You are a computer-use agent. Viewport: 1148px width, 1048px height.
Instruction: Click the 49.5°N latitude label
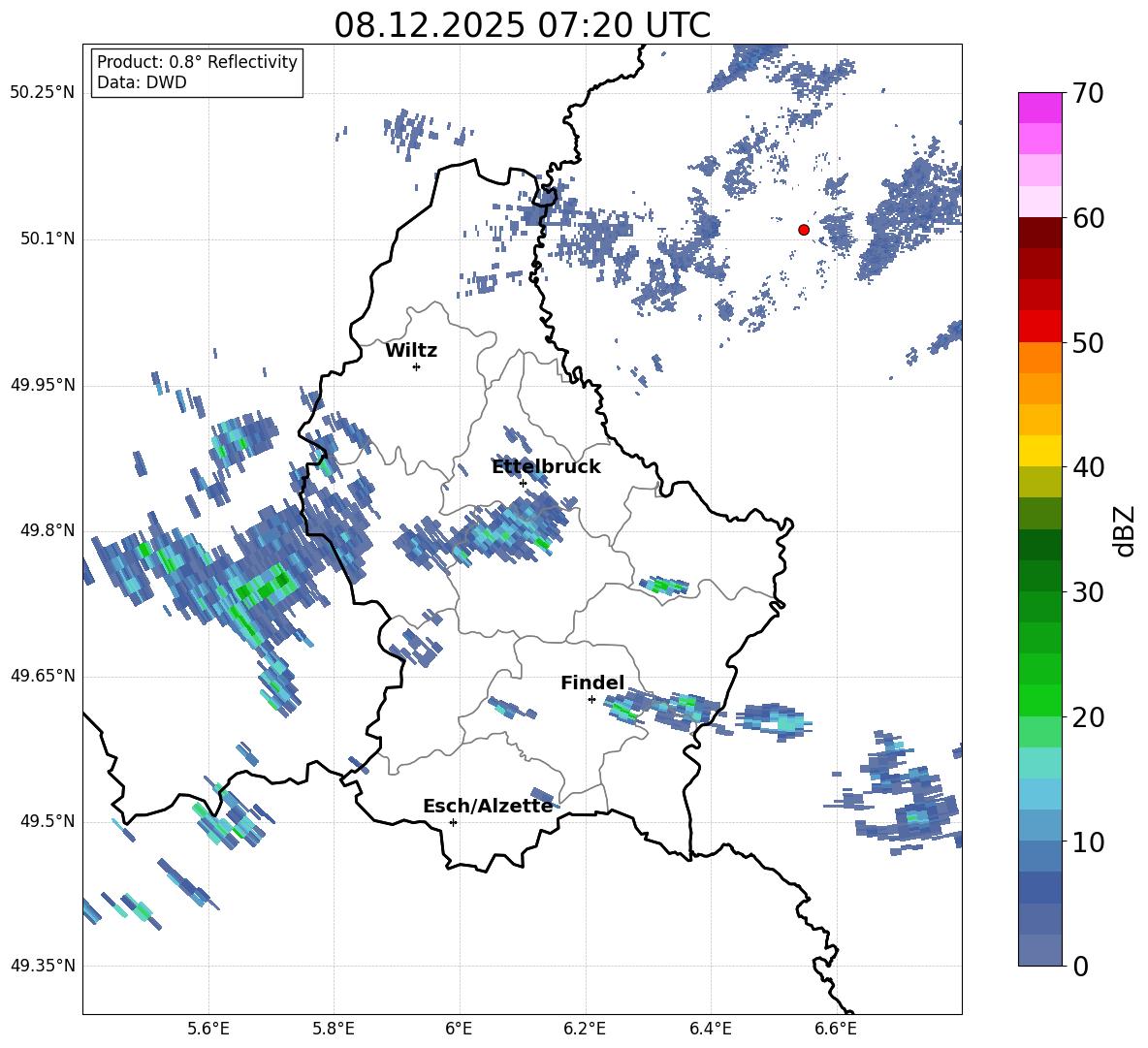(x=48, y=821)
